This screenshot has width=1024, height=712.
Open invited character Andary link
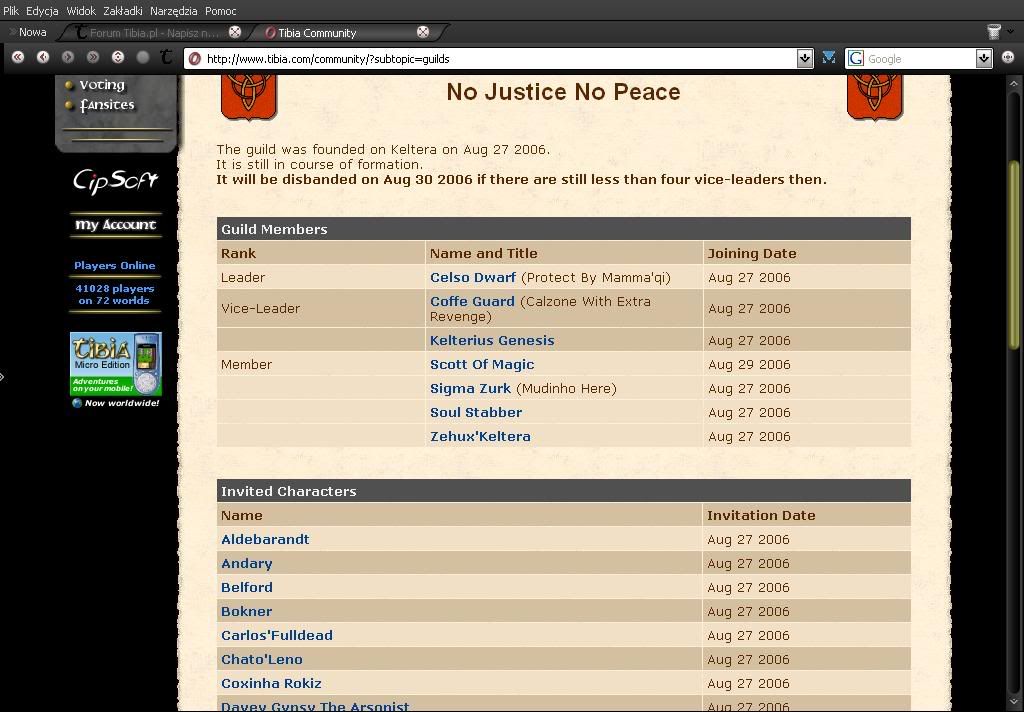(247, 563)
